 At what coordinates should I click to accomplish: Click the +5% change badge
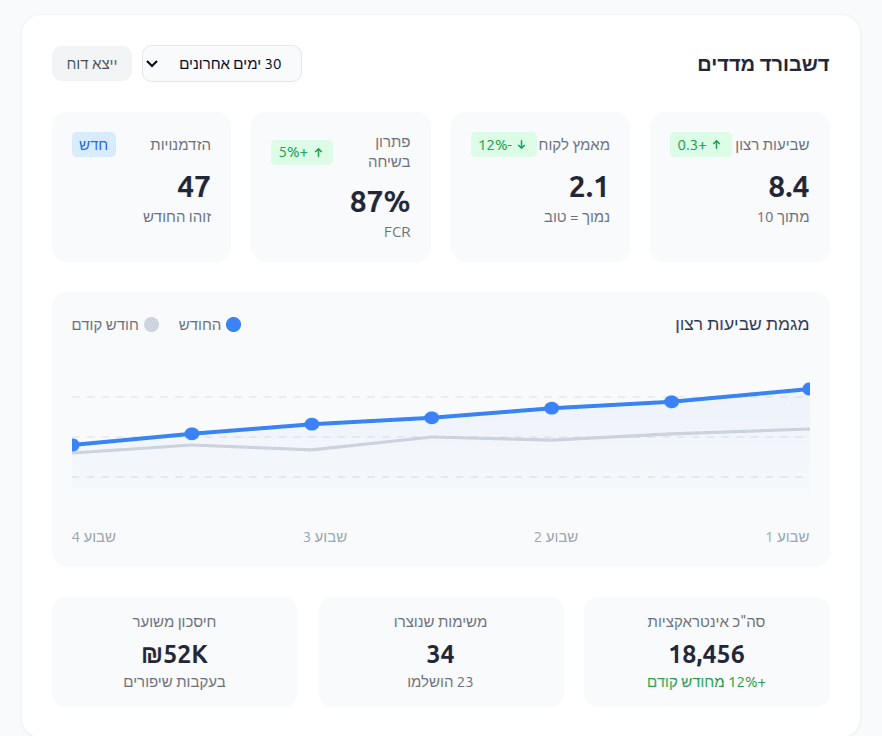click(x=302, y=152)
